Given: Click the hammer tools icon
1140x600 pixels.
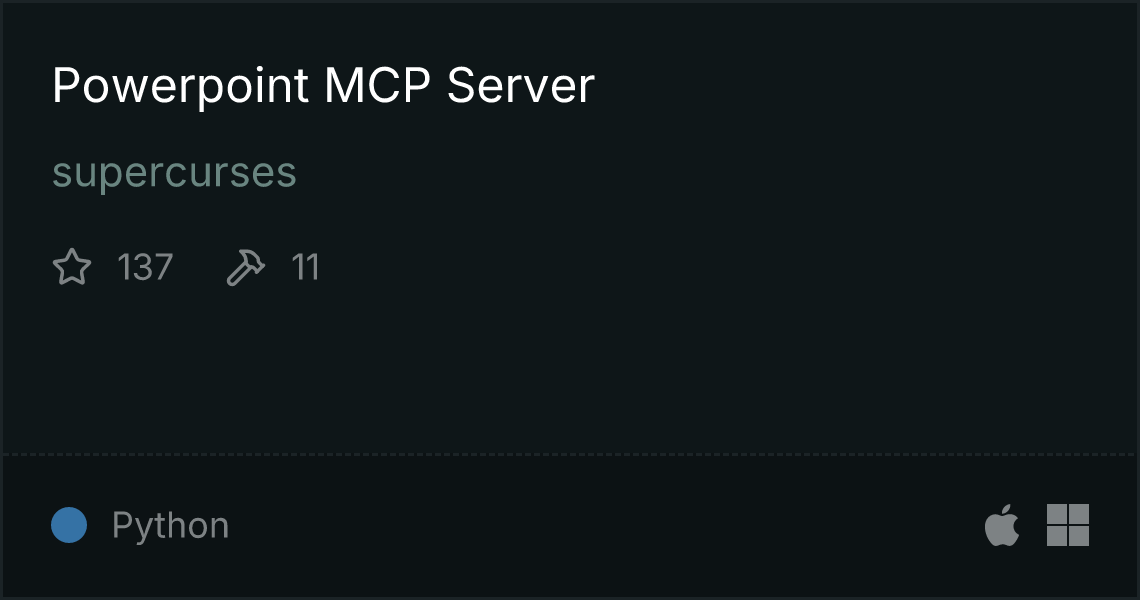Looking at the screenshot, I should tap(246, 267).
